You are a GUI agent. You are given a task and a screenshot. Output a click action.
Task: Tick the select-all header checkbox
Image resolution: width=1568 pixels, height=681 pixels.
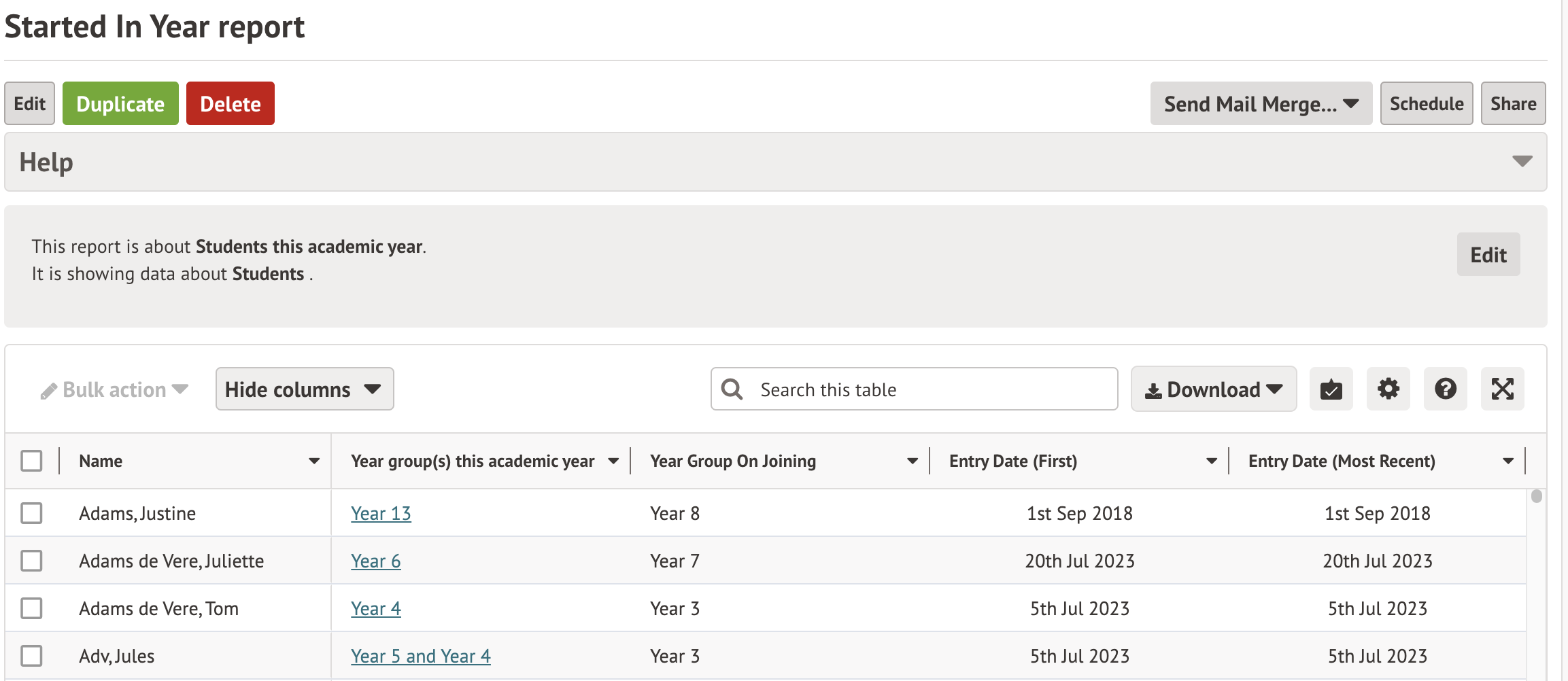[x=31, y=461]
